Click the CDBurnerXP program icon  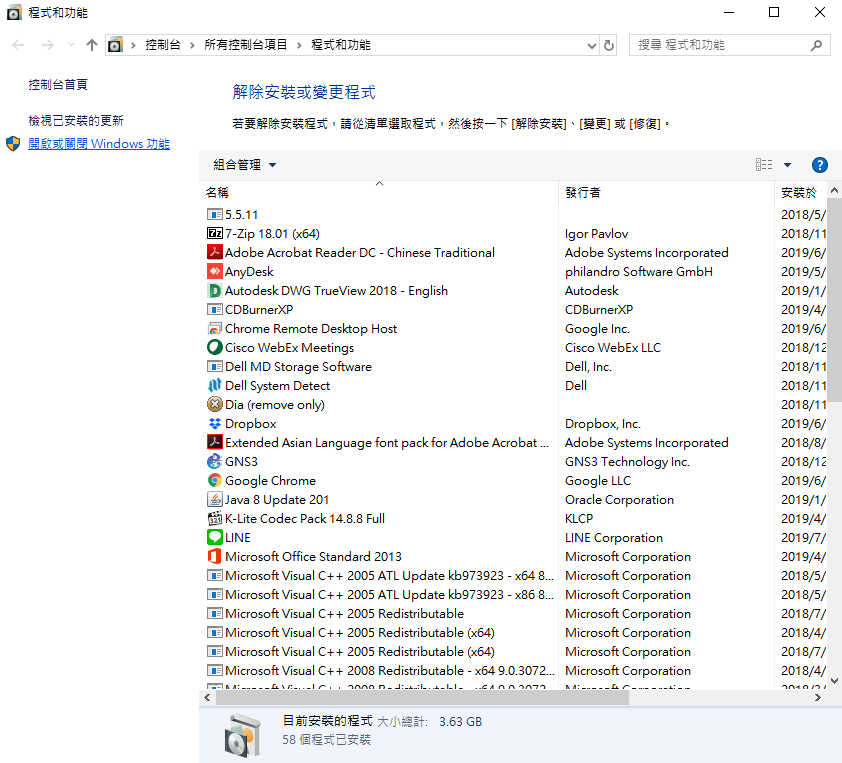214,309
